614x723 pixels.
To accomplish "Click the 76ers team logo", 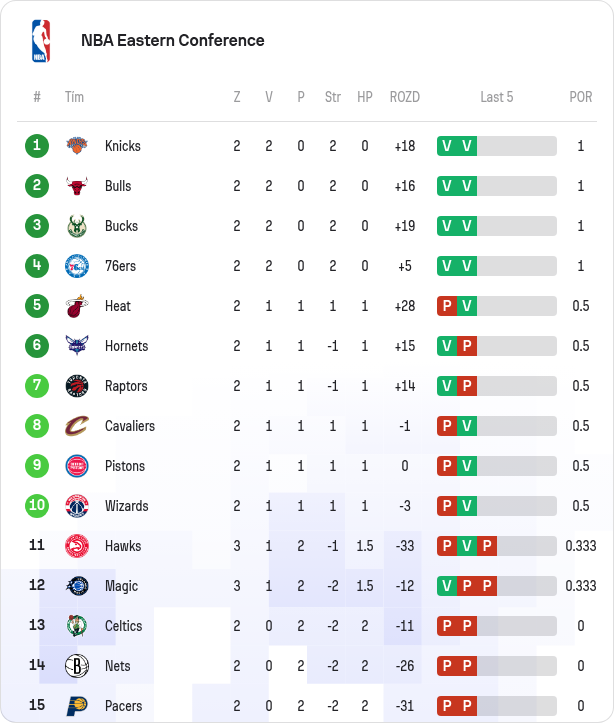I will [x=77, y=266].
